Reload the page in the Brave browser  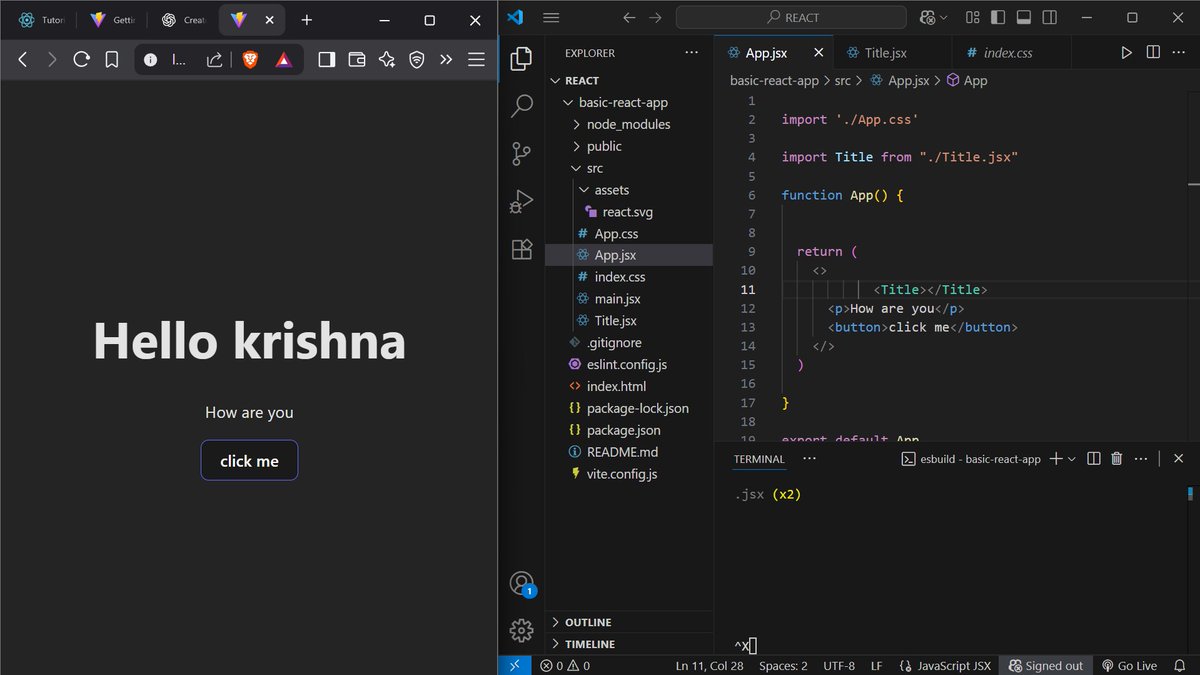82,60
